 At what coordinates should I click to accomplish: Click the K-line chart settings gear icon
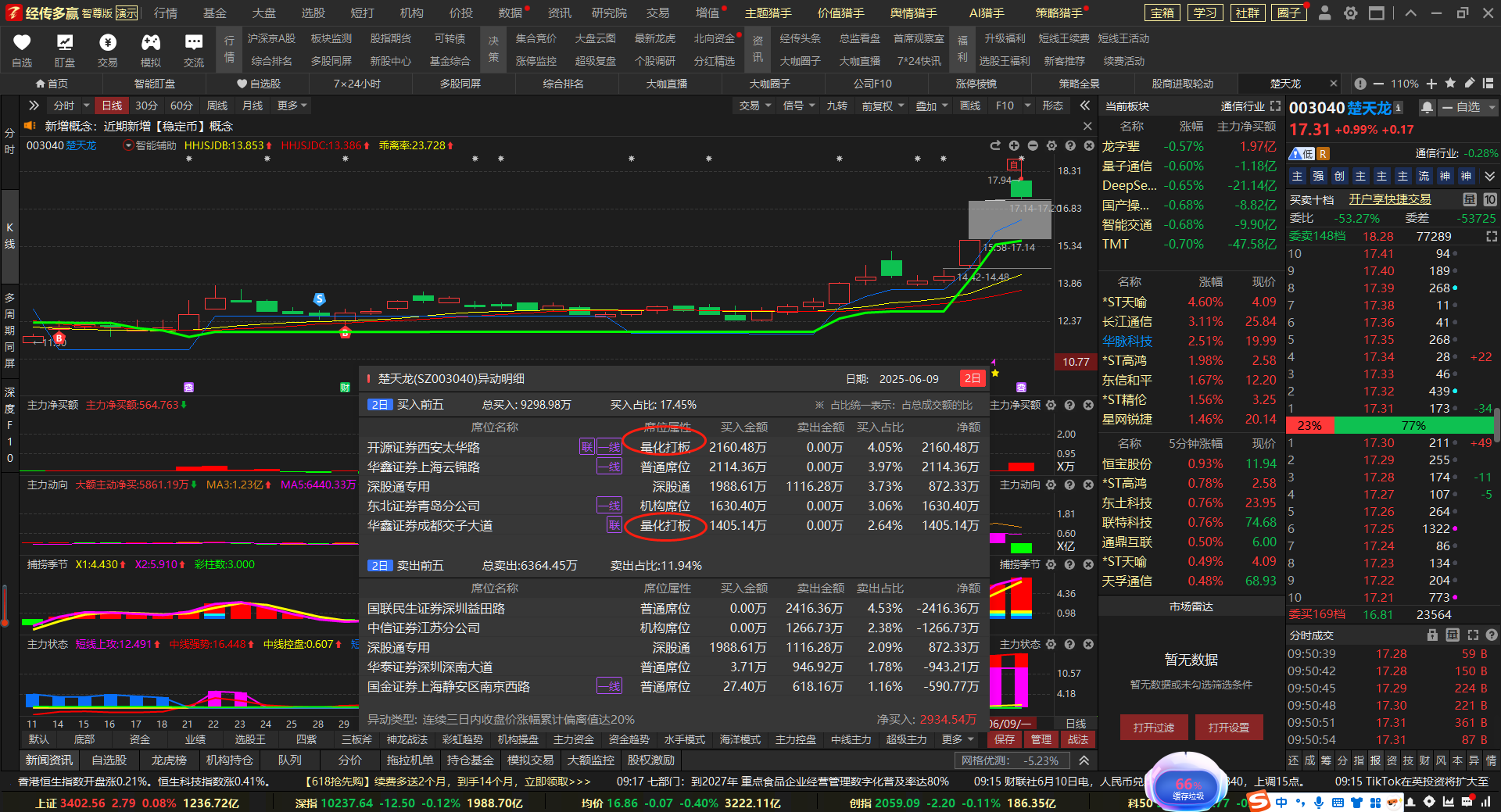(1051, 145)
